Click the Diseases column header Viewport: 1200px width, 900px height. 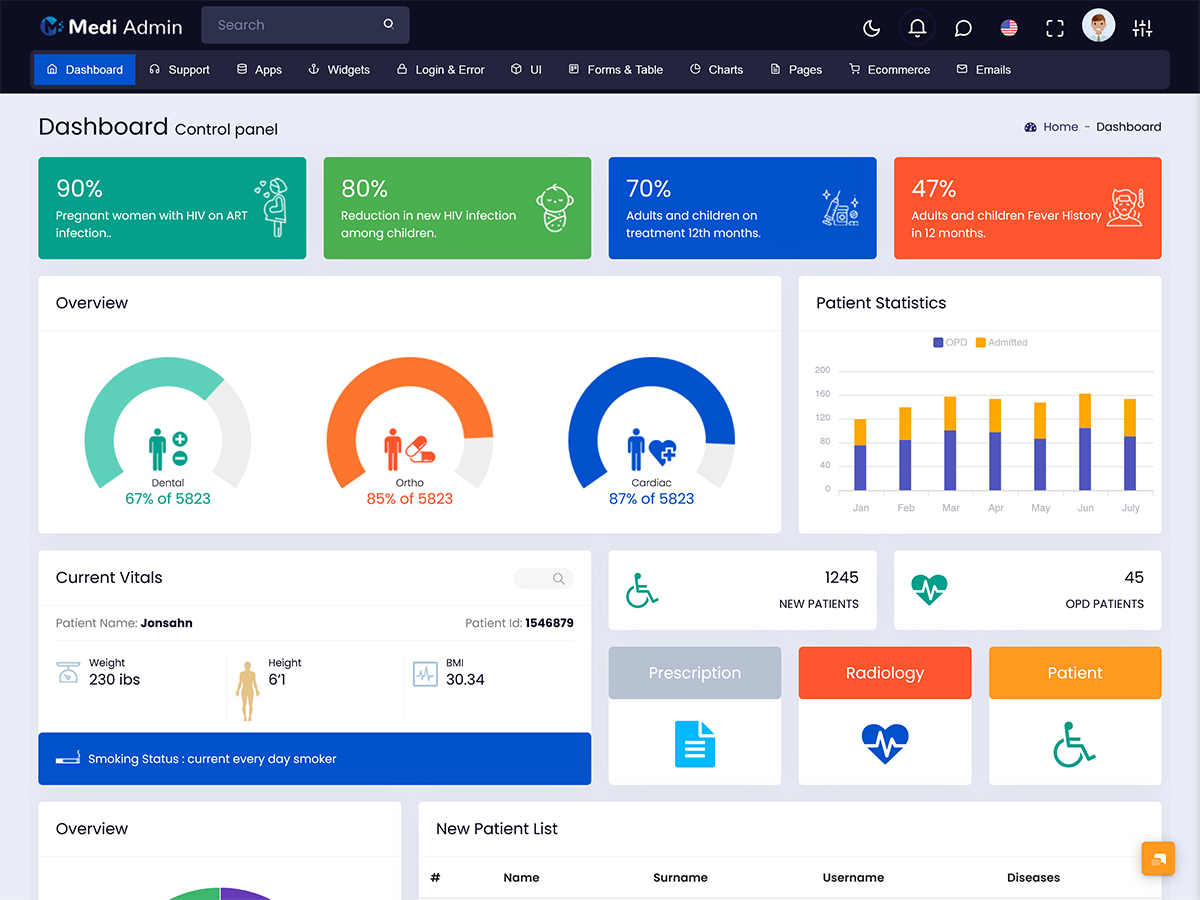pyautogui.click(x=1033, y=878)
